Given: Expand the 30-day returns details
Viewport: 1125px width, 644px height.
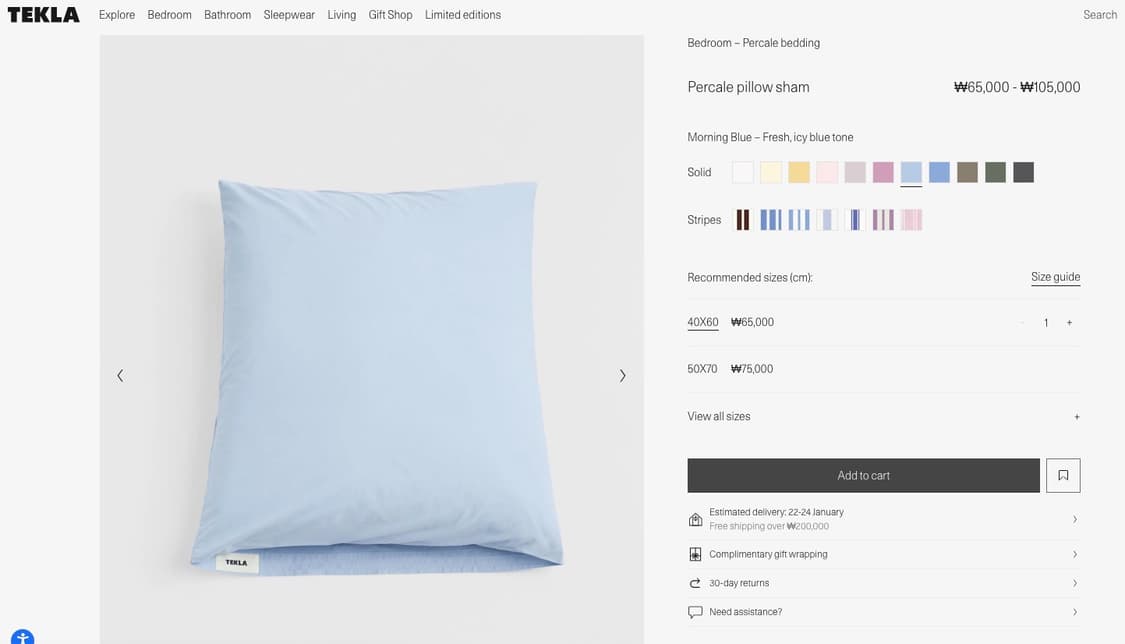Looking at the screenshot, I should [1074, 583].
